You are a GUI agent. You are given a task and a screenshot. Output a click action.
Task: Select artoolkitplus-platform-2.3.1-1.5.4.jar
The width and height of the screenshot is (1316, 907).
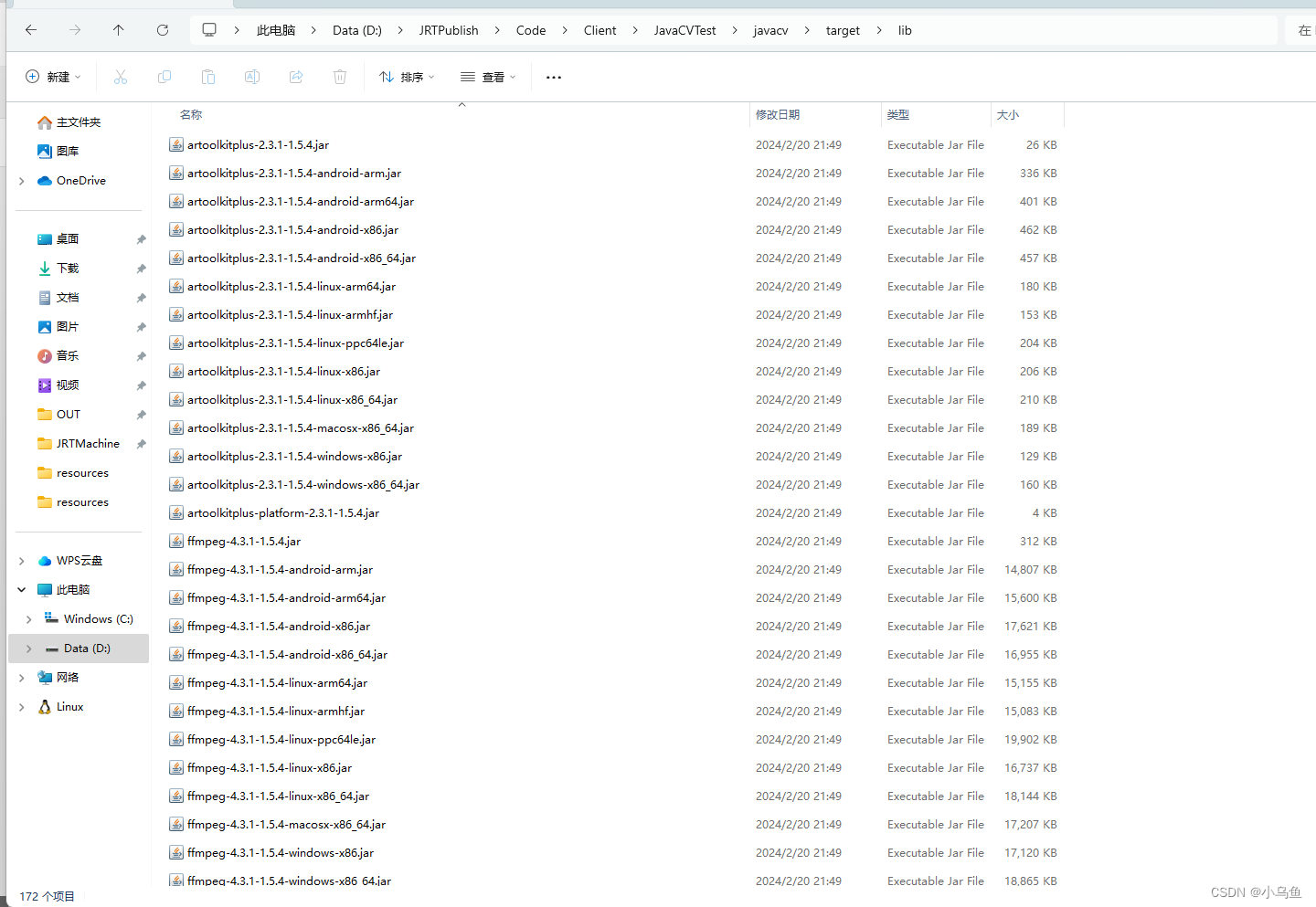283,513
